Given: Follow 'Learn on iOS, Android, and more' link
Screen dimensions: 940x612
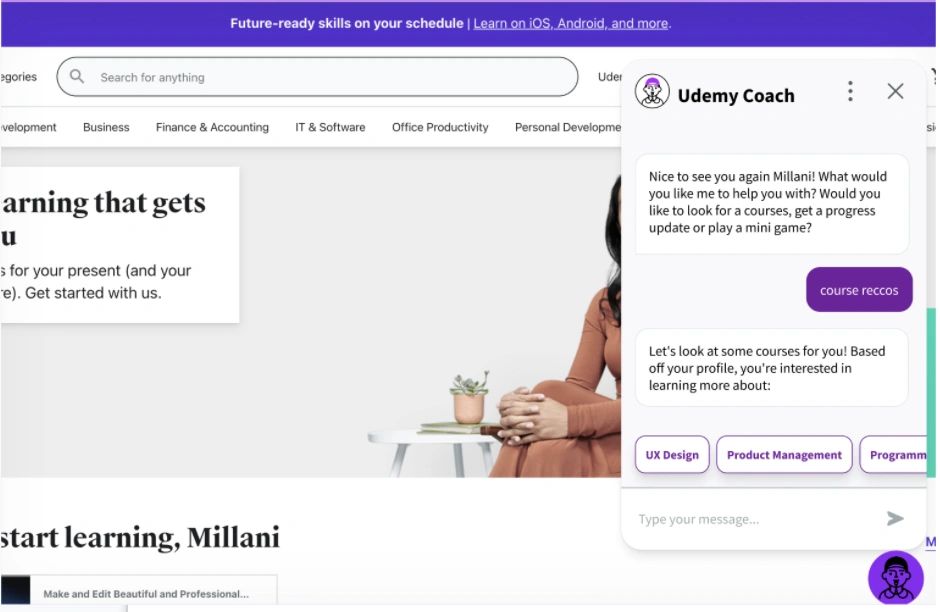Looking at the screenshot, I should pyautogui.click(x=571, y=23).
